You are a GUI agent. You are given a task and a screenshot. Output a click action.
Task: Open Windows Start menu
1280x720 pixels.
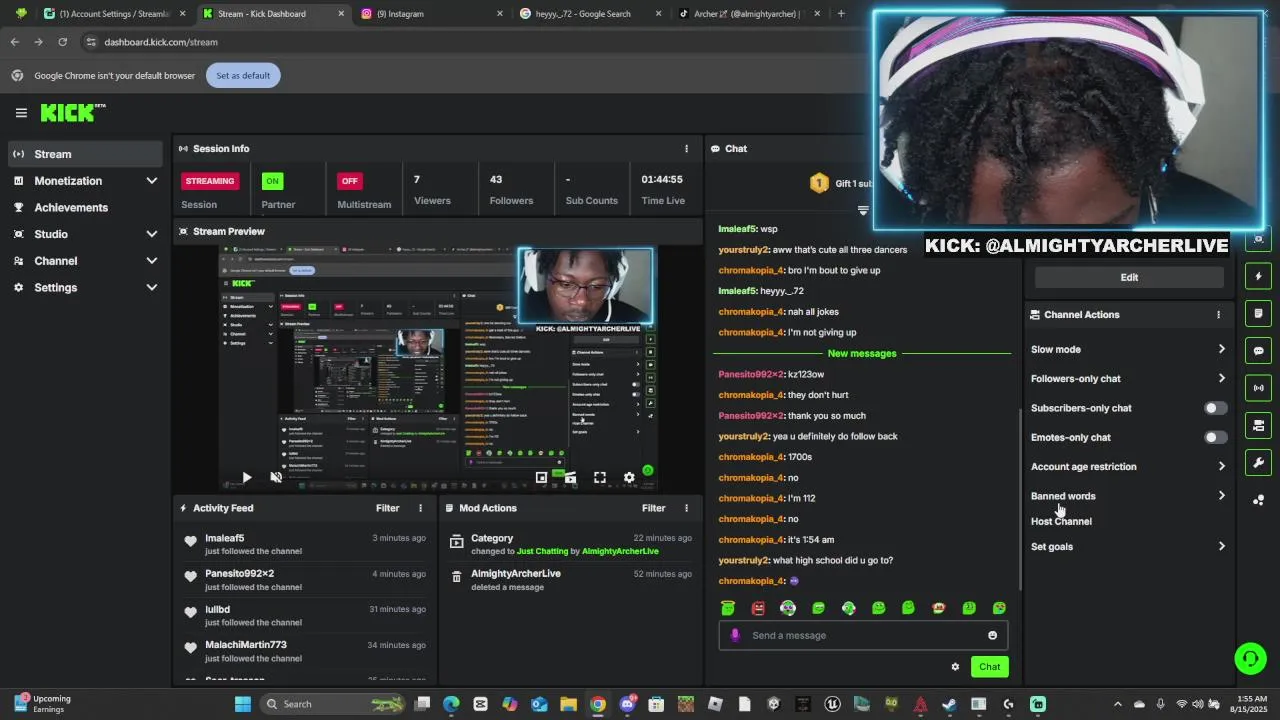242,704
